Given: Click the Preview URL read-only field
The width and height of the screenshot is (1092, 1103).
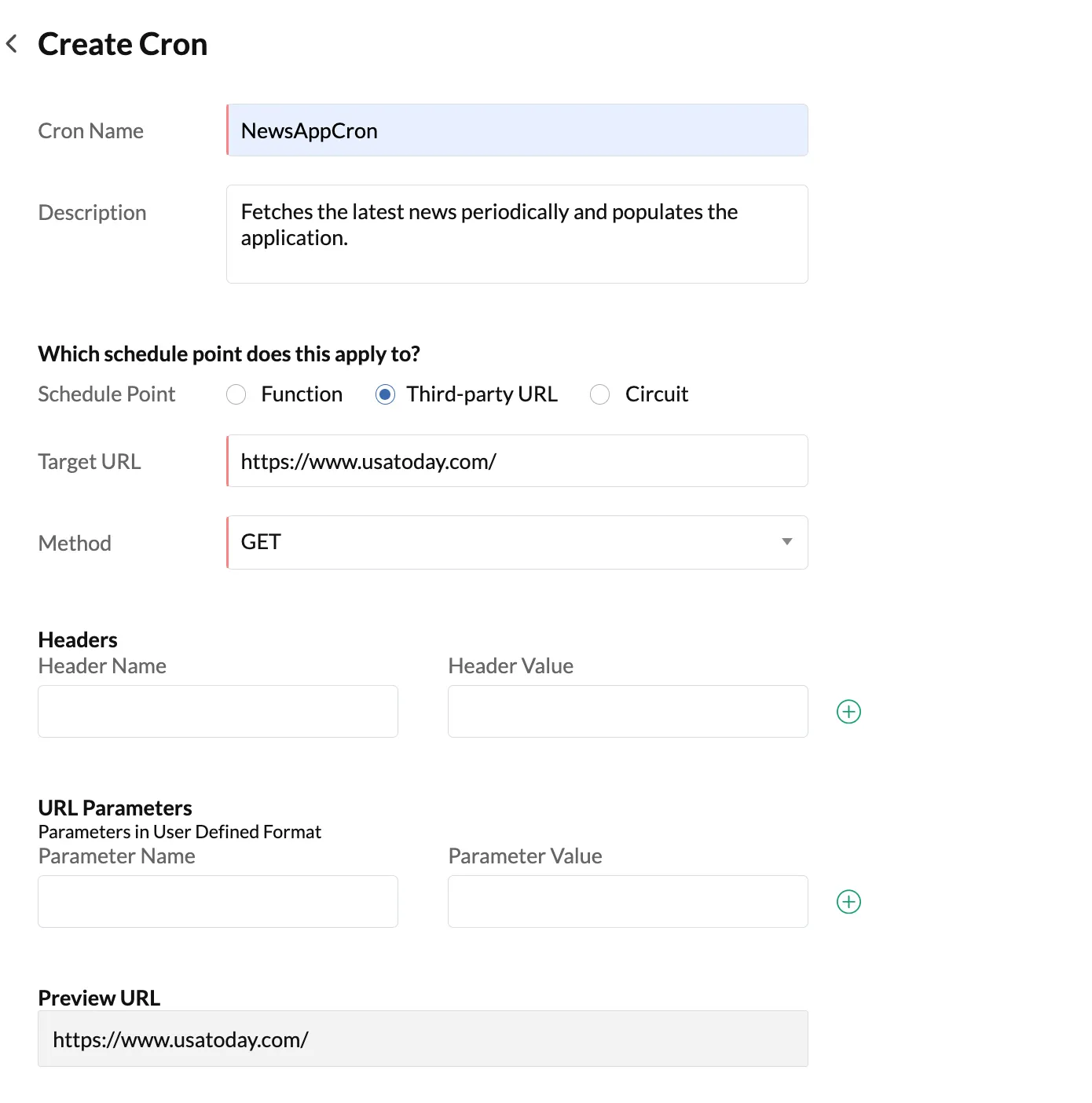Looking at the screenshot, I should tap(423, 1039).
